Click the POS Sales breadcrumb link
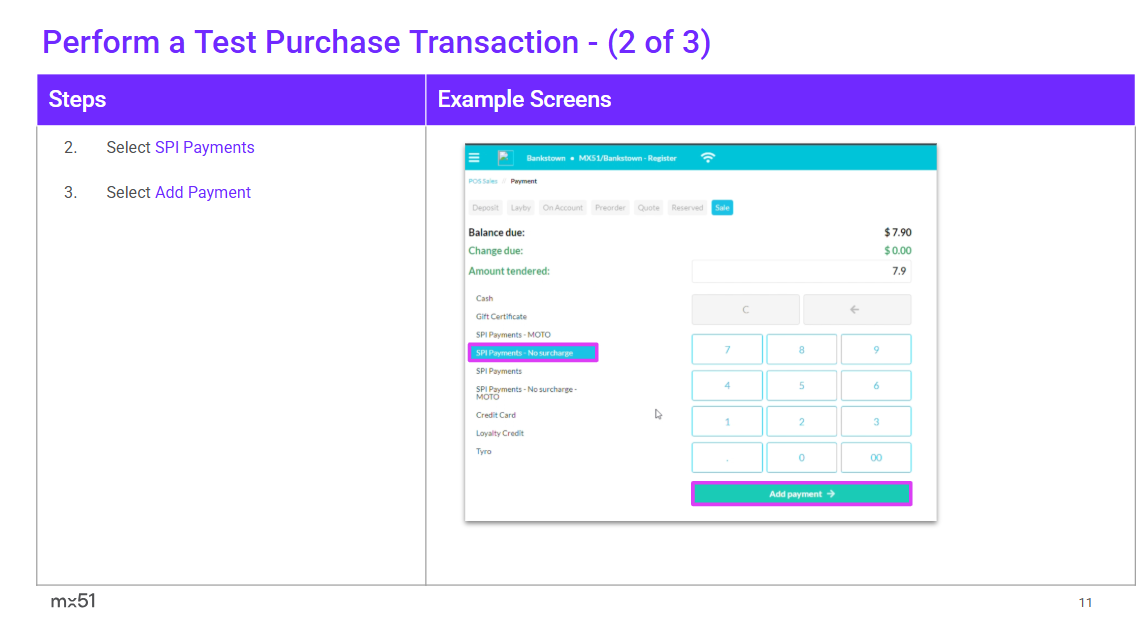Viewport: 1147px width, 623px height. (483, 182)
